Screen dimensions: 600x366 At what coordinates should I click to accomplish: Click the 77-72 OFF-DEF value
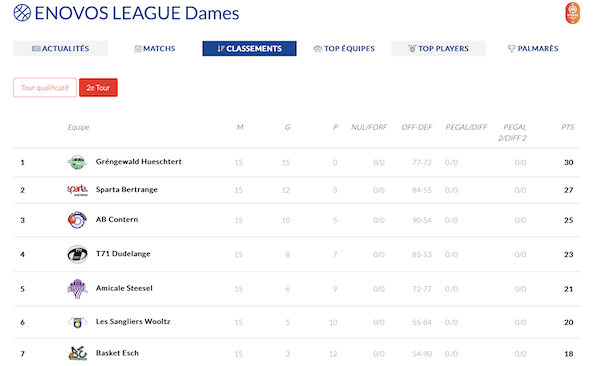coord(422,162)
